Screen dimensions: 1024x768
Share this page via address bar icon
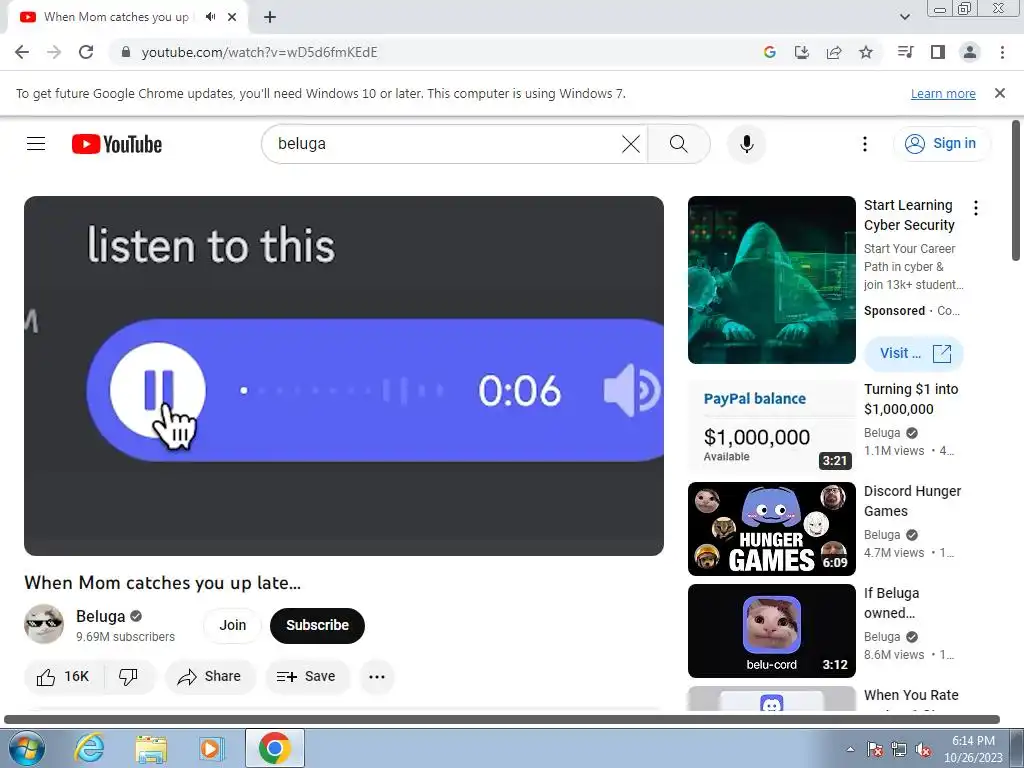[x=834, y=52]
